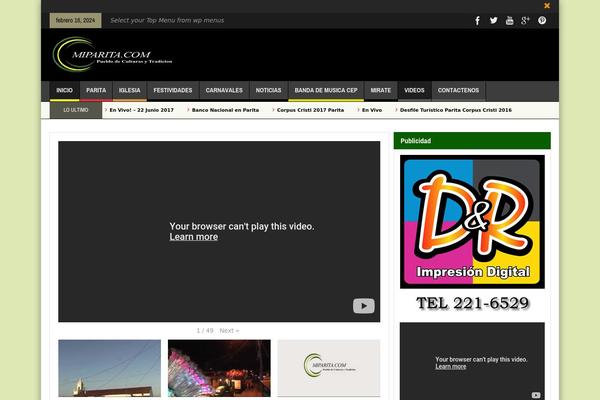Click YouTube logo on main video player
This screenshot has height=400, width=600.
pos(364,306)
